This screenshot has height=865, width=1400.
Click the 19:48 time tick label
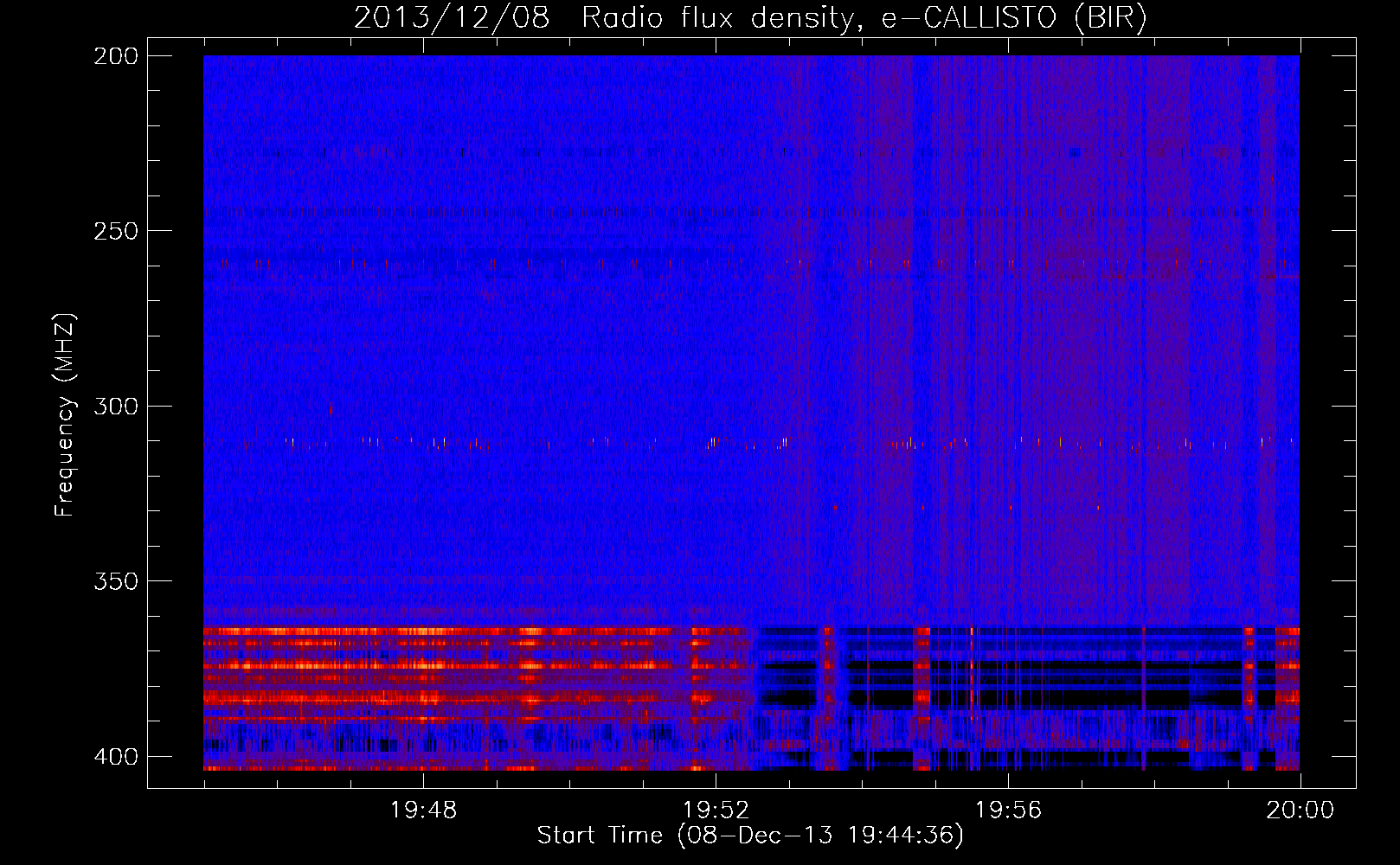click(x=423, y=811)
